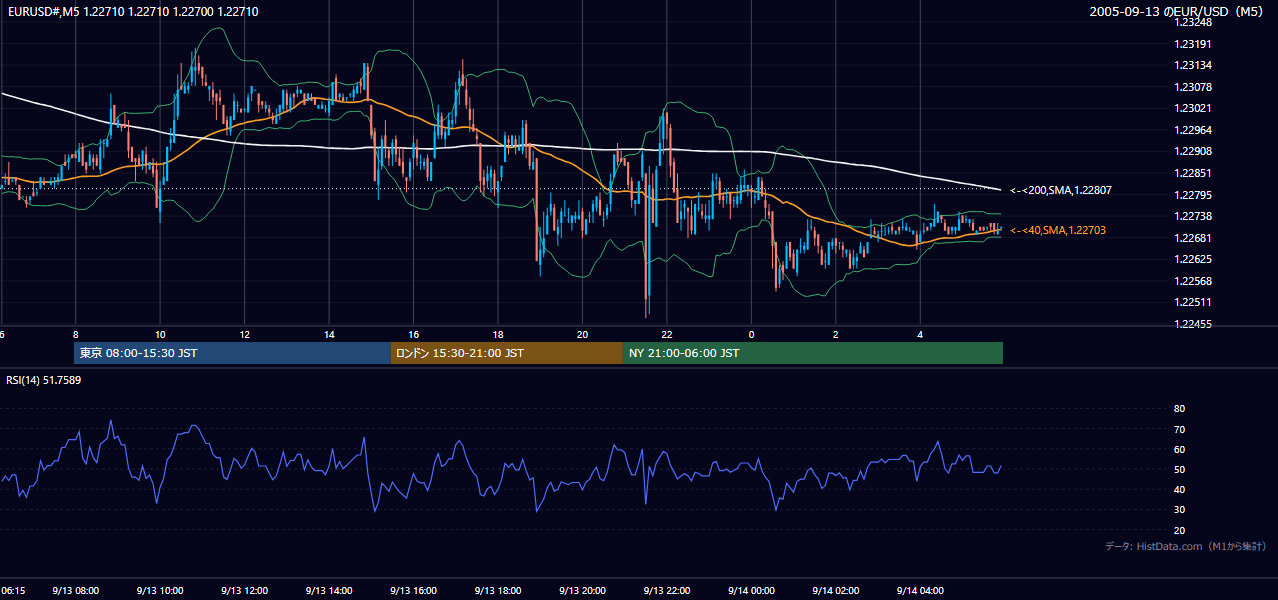This screenshot has width=1278, height=600.
Task: Click price level 1.22455 on the scale
Action: [x=1194, y=324]
